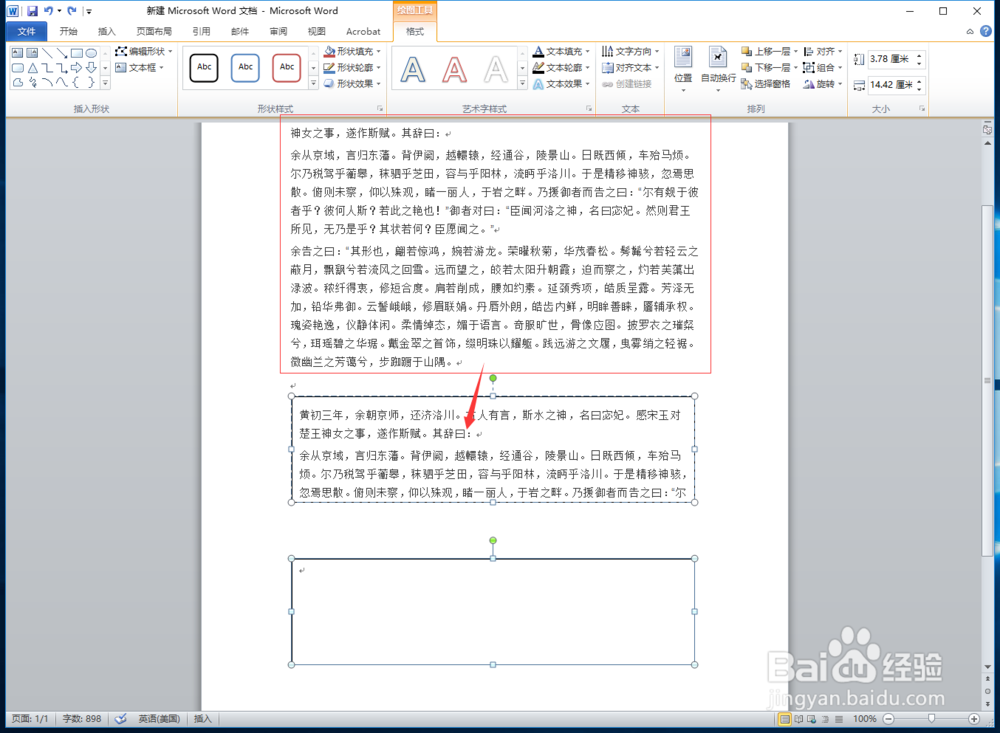Image resolution: width=1000 pixels, height=733 pixels.
Task: Click the Save icon on Quick Access Toolbar
Action: click(x=30, y=9)
